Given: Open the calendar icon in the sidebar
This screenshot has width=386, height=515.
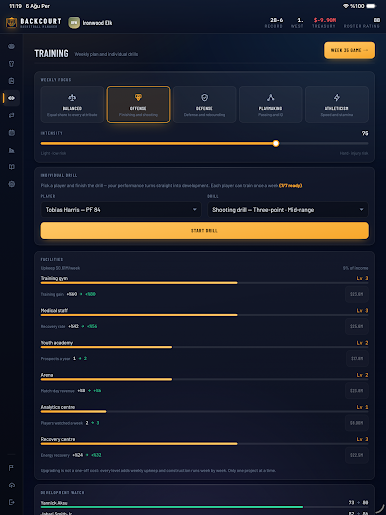Looking at the screenshot, I should tap(11, 133).
